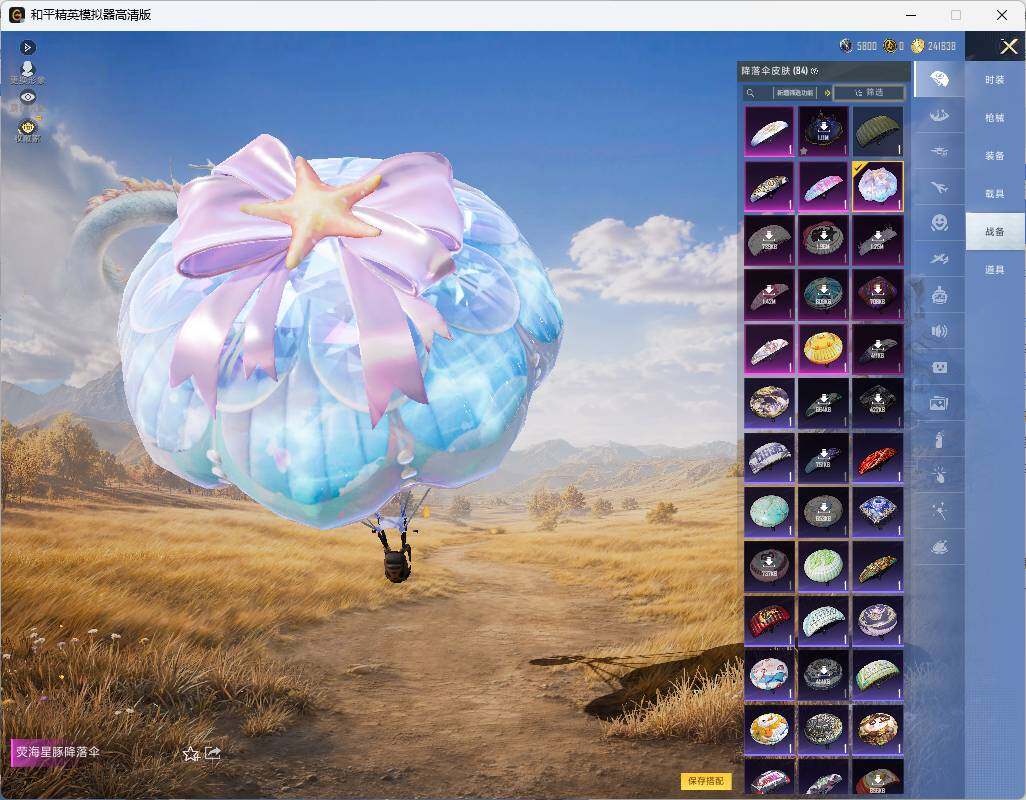Open the roast chicken category icon
1026x800 pixels.
pyautogui.click(x=939, y=546)
